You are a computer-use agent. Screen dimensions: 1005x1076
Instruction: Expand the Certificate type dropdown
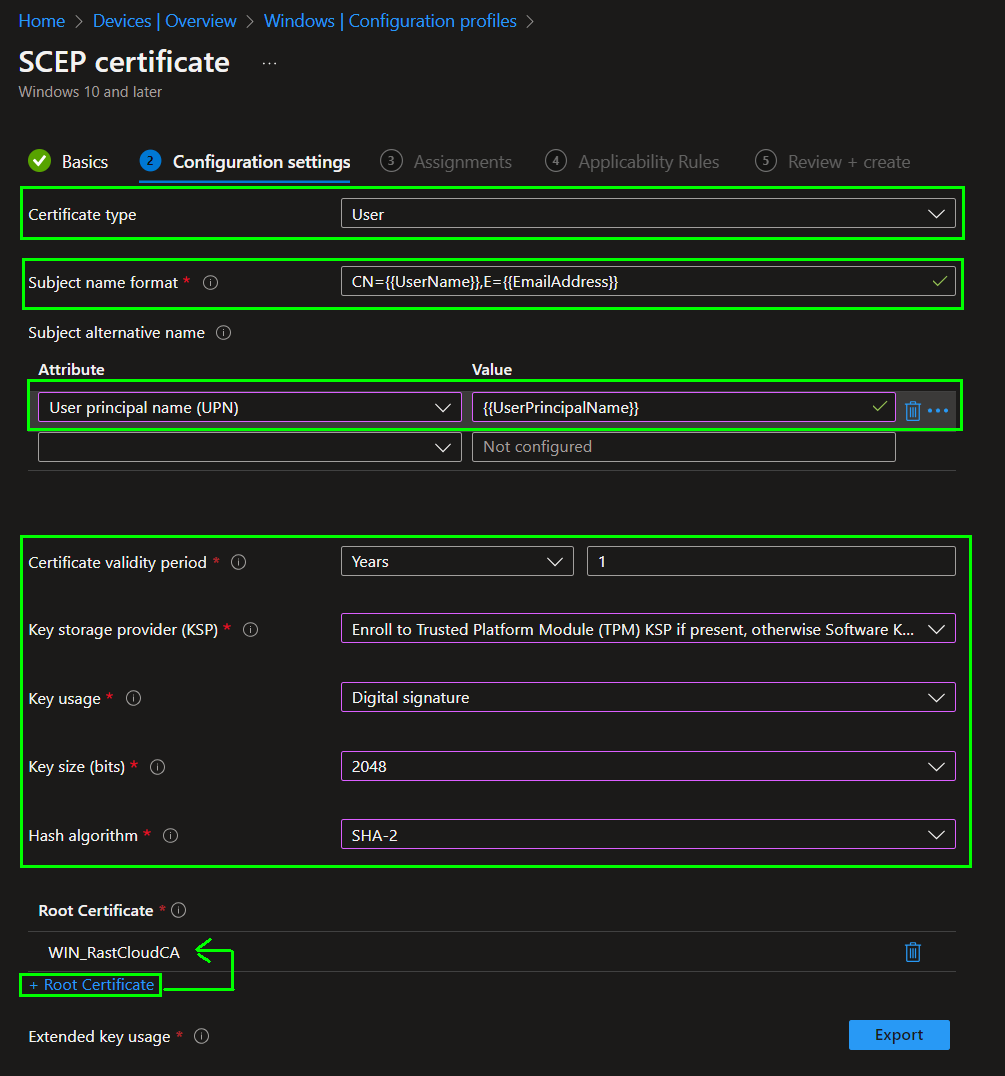tap(647, 214)
